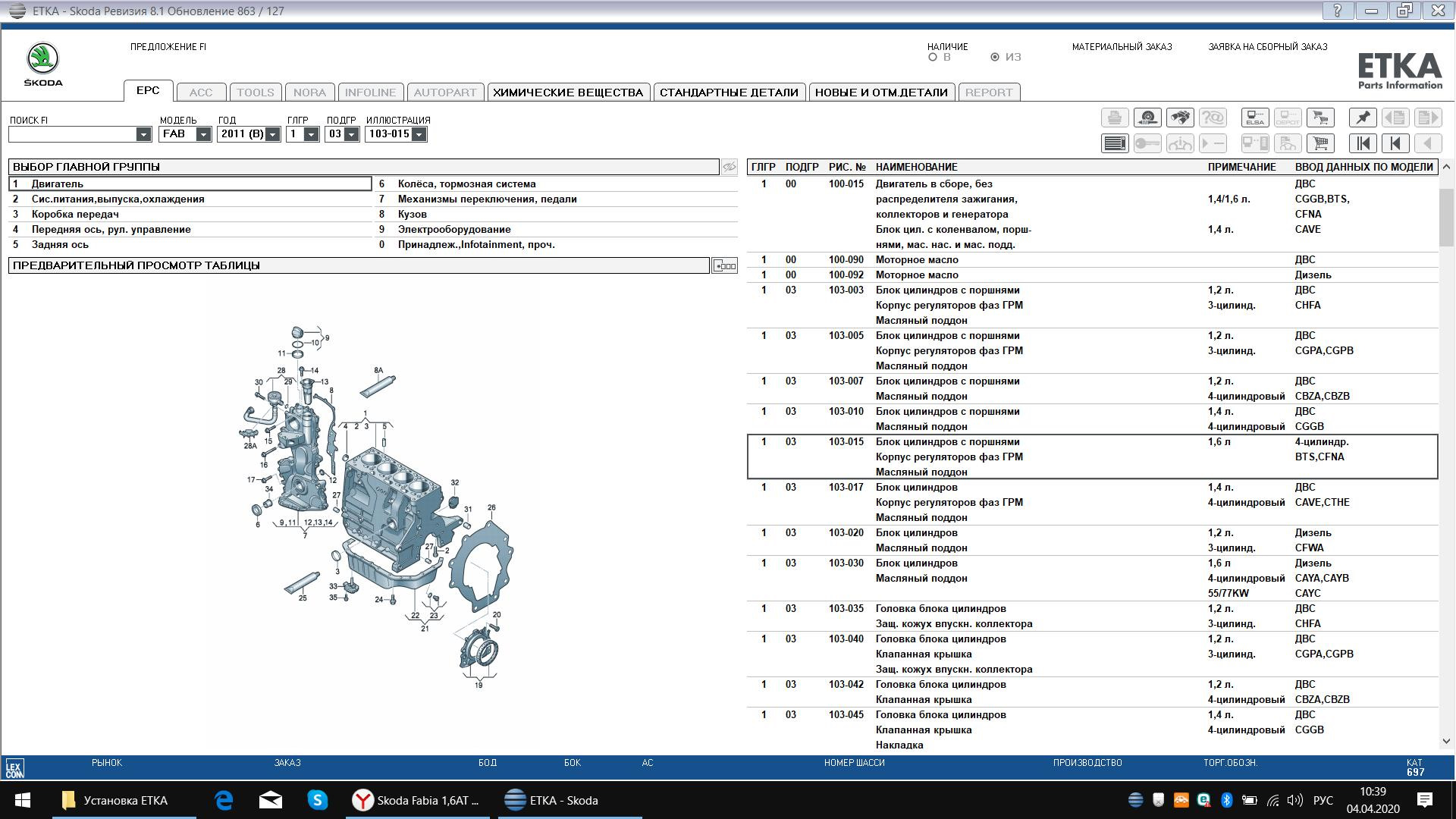Click the parts list view icon

click(1115, 143)
